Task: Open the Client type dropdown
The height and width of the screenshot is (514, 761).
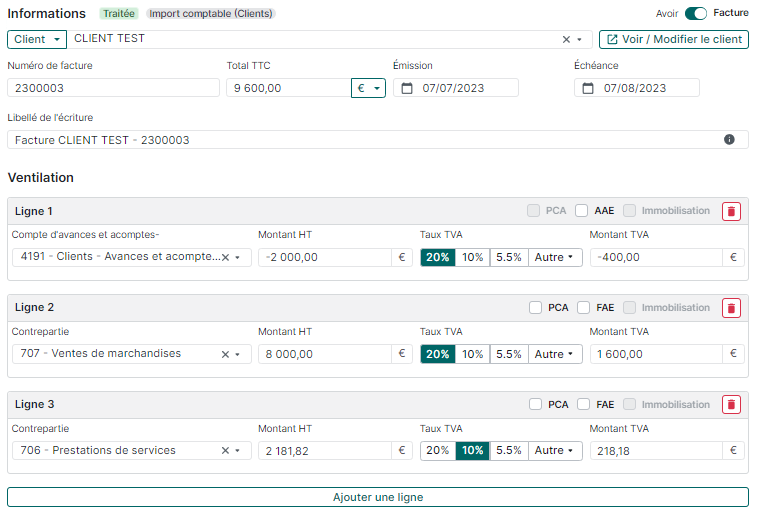Action: [x=37, y=39]
